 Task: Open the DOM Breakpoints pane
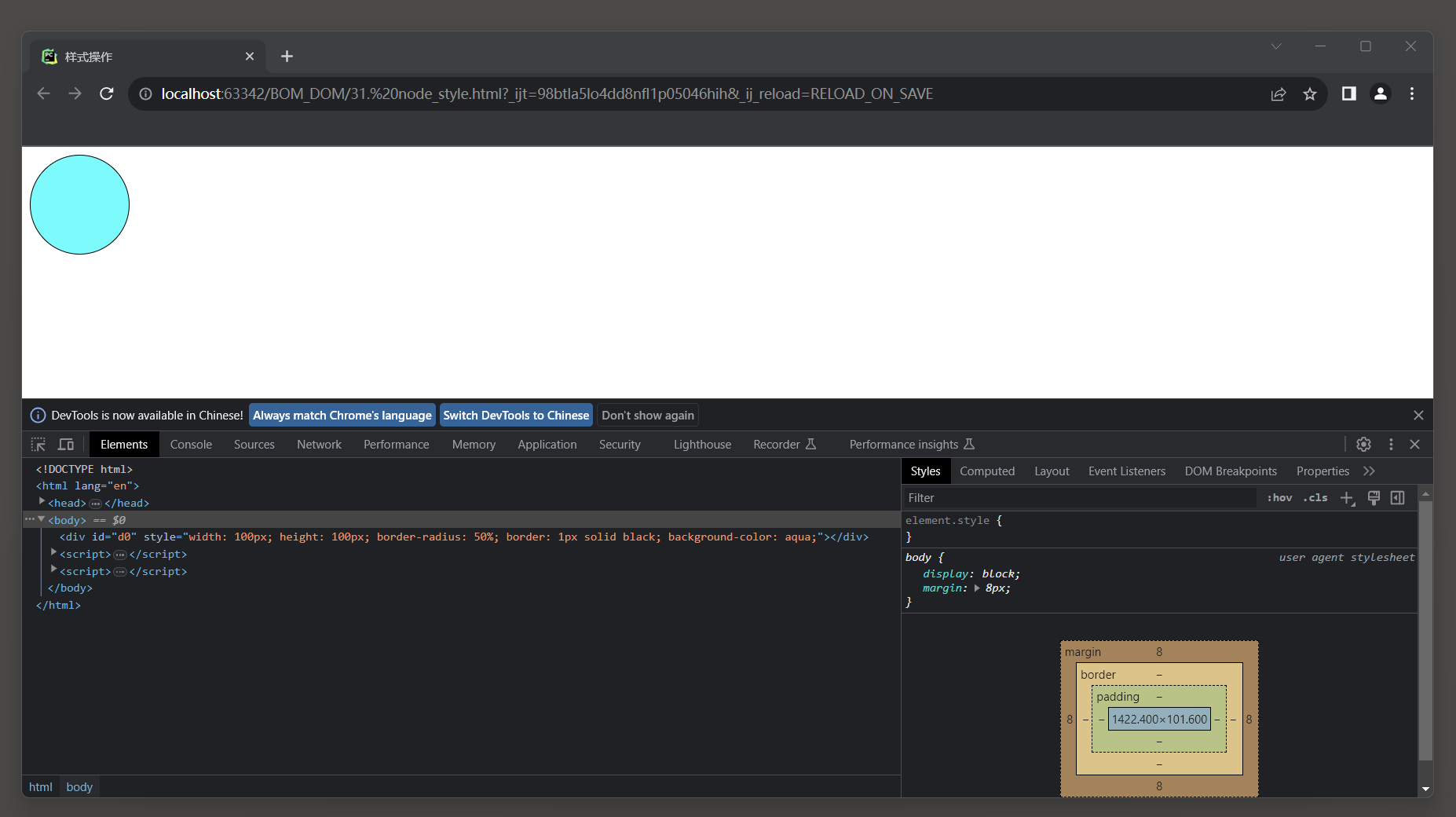(1231, 471)
